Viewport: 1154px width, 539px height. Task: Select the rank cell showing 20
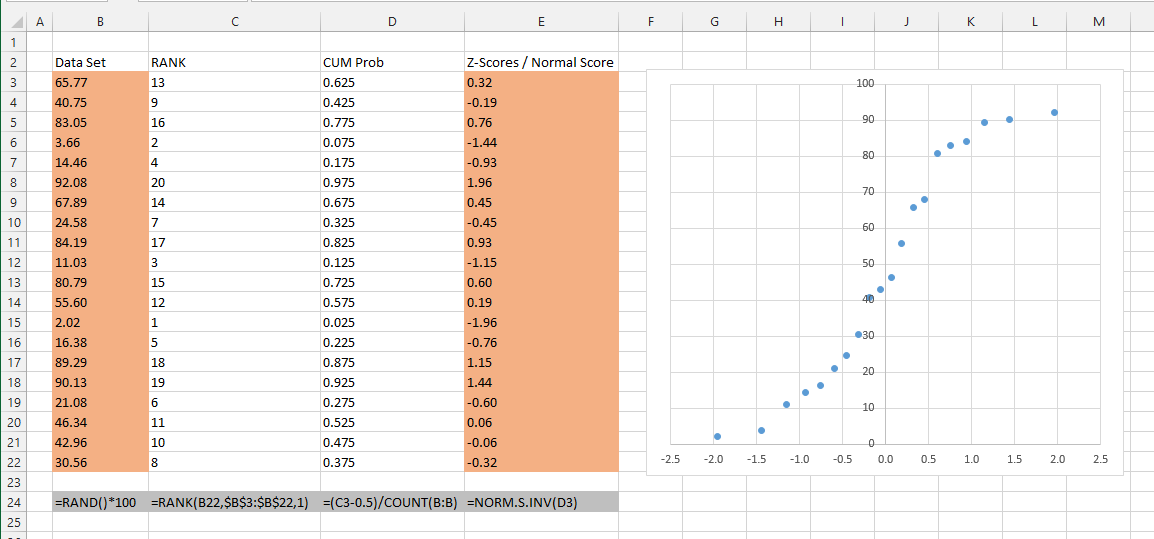[234, 182]
